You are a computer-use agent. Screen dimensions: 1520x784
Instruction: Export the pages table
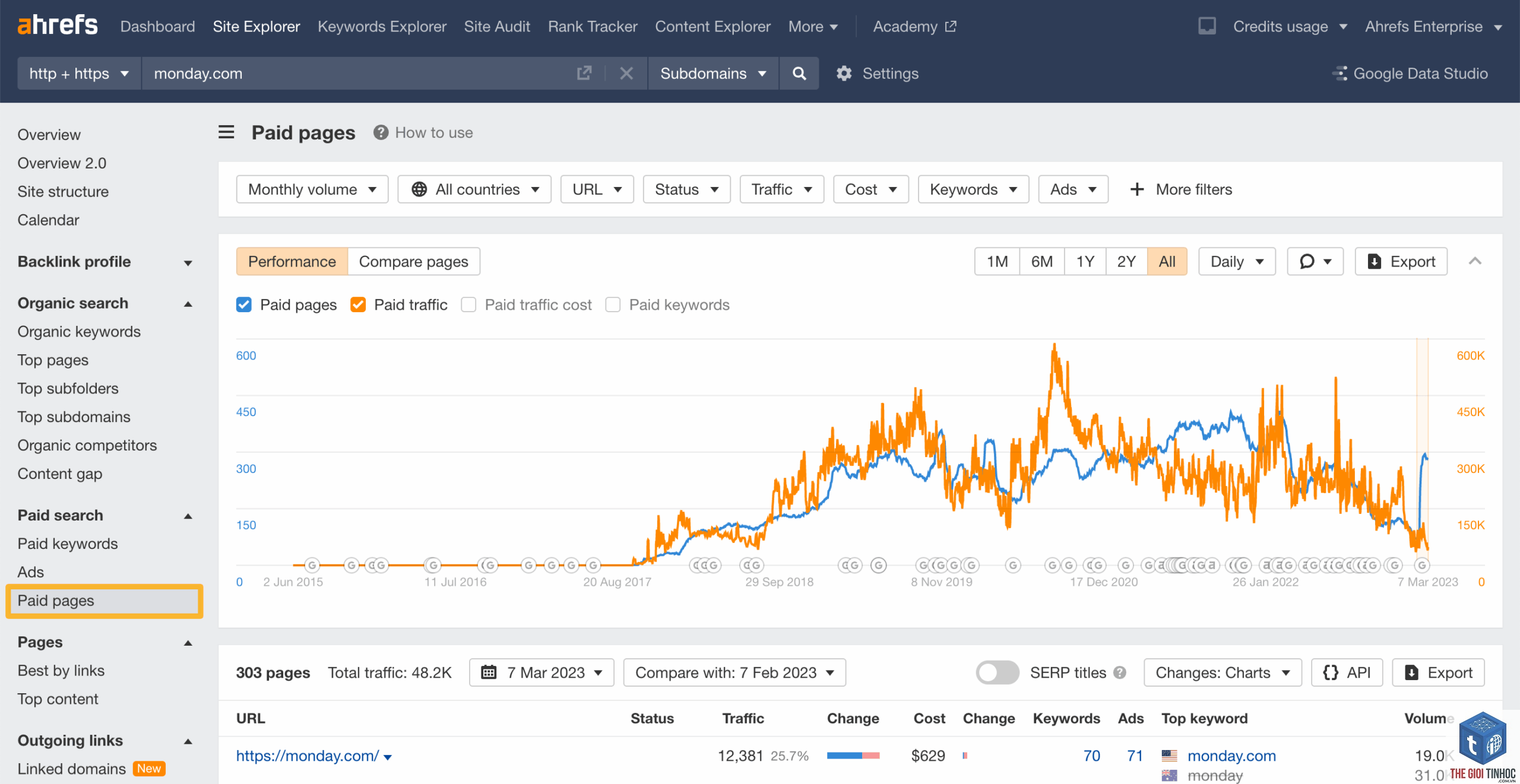click(1438, 672)
